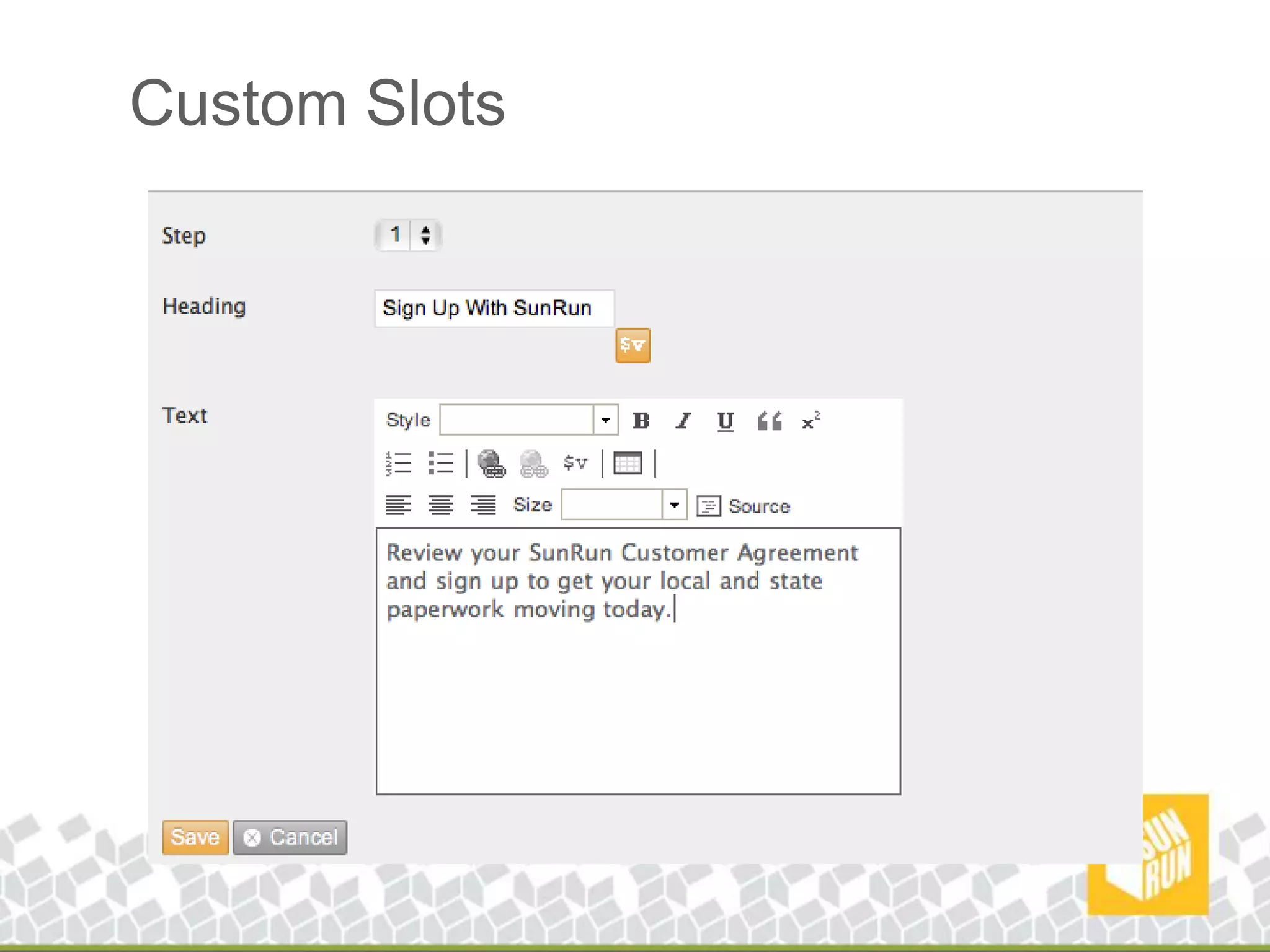Click the orange $v variable button by Heading
This screenshot has height=952, width=1270.
coord(633,345)
